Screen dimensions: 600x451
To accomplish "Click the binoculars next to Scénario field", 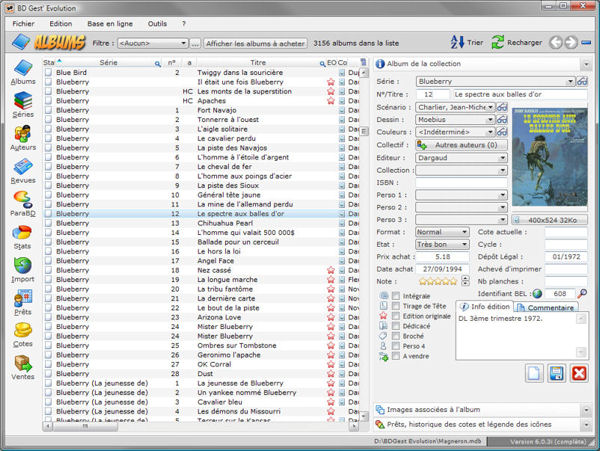I will (502, 107).
